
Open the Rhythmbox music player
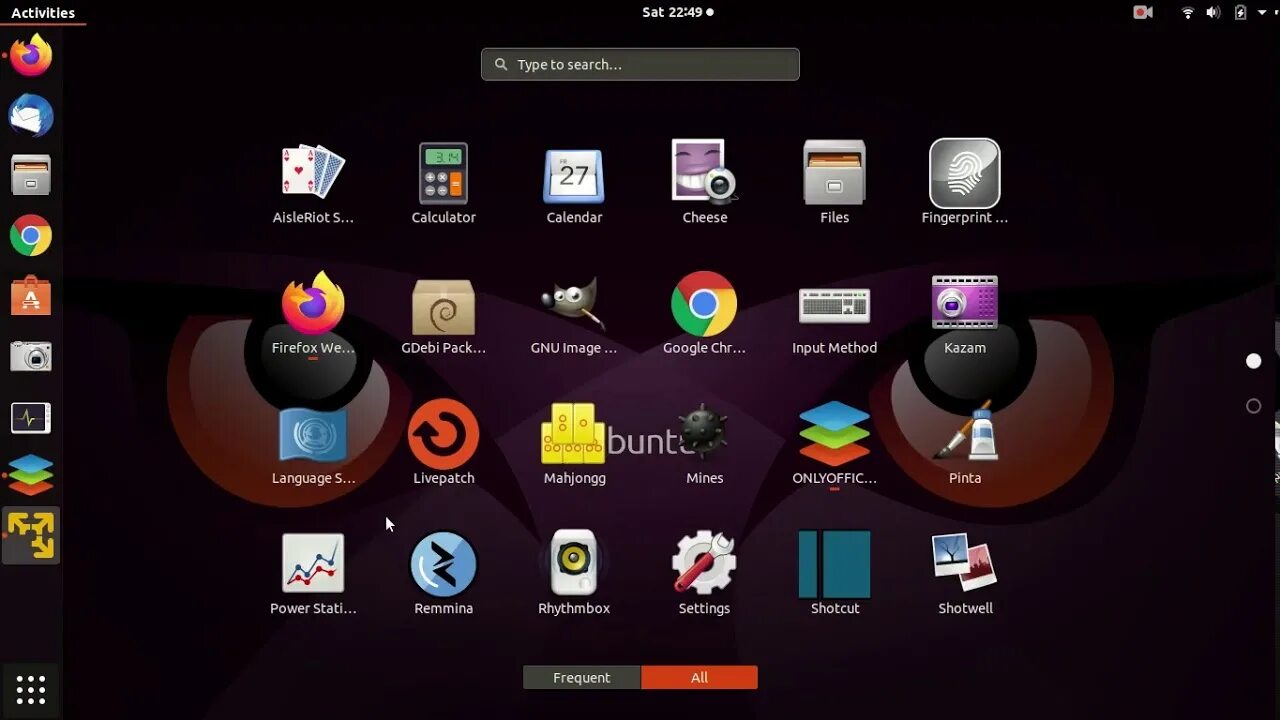[x=574, y=573]
